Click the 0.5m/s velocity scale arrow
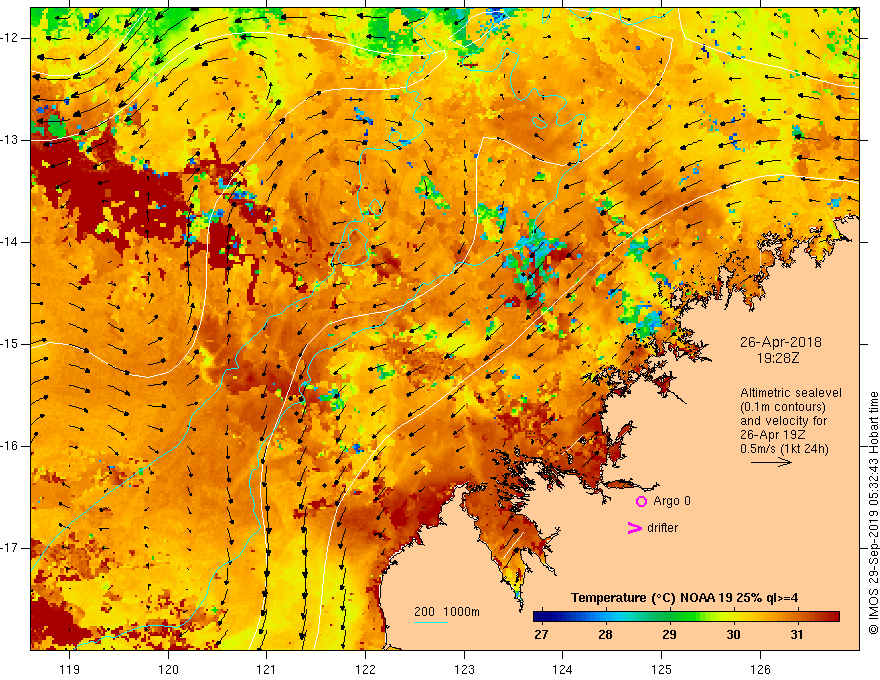The height and width of the screenshot is (680, 880). tap(771, 462)
